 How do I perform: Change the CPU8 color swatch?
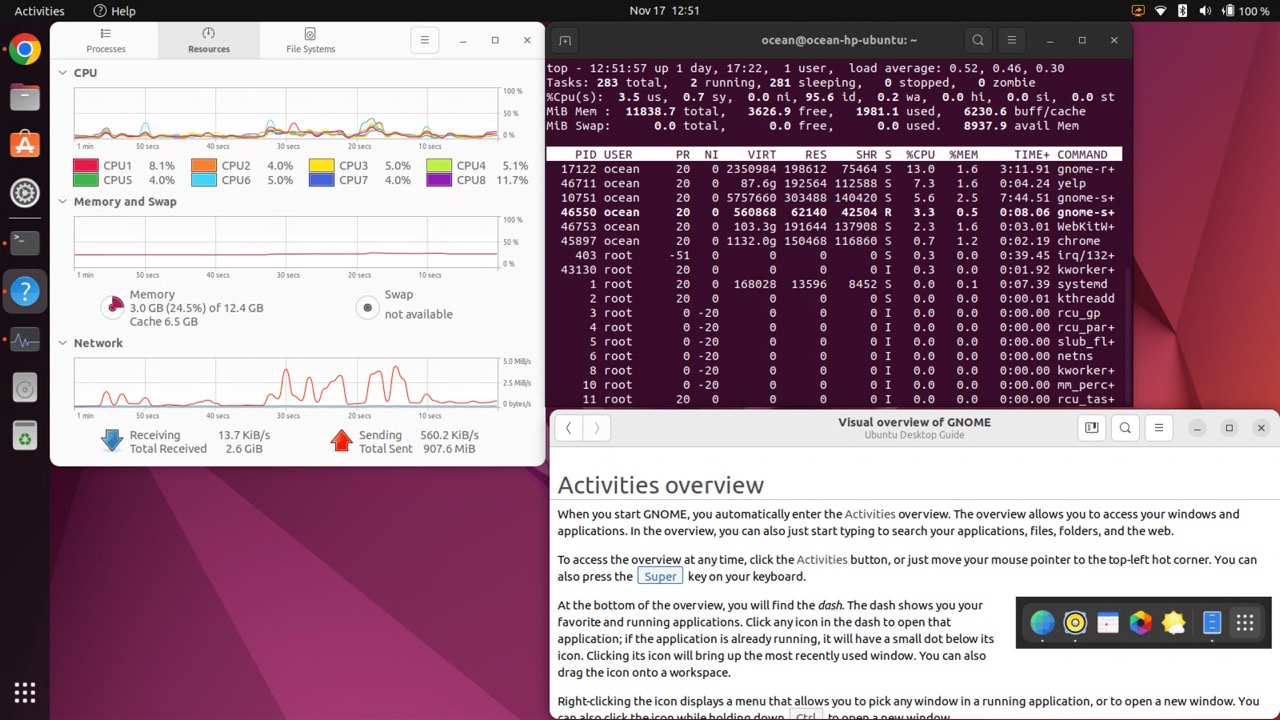pyautogui.click(x=439, y=180)
